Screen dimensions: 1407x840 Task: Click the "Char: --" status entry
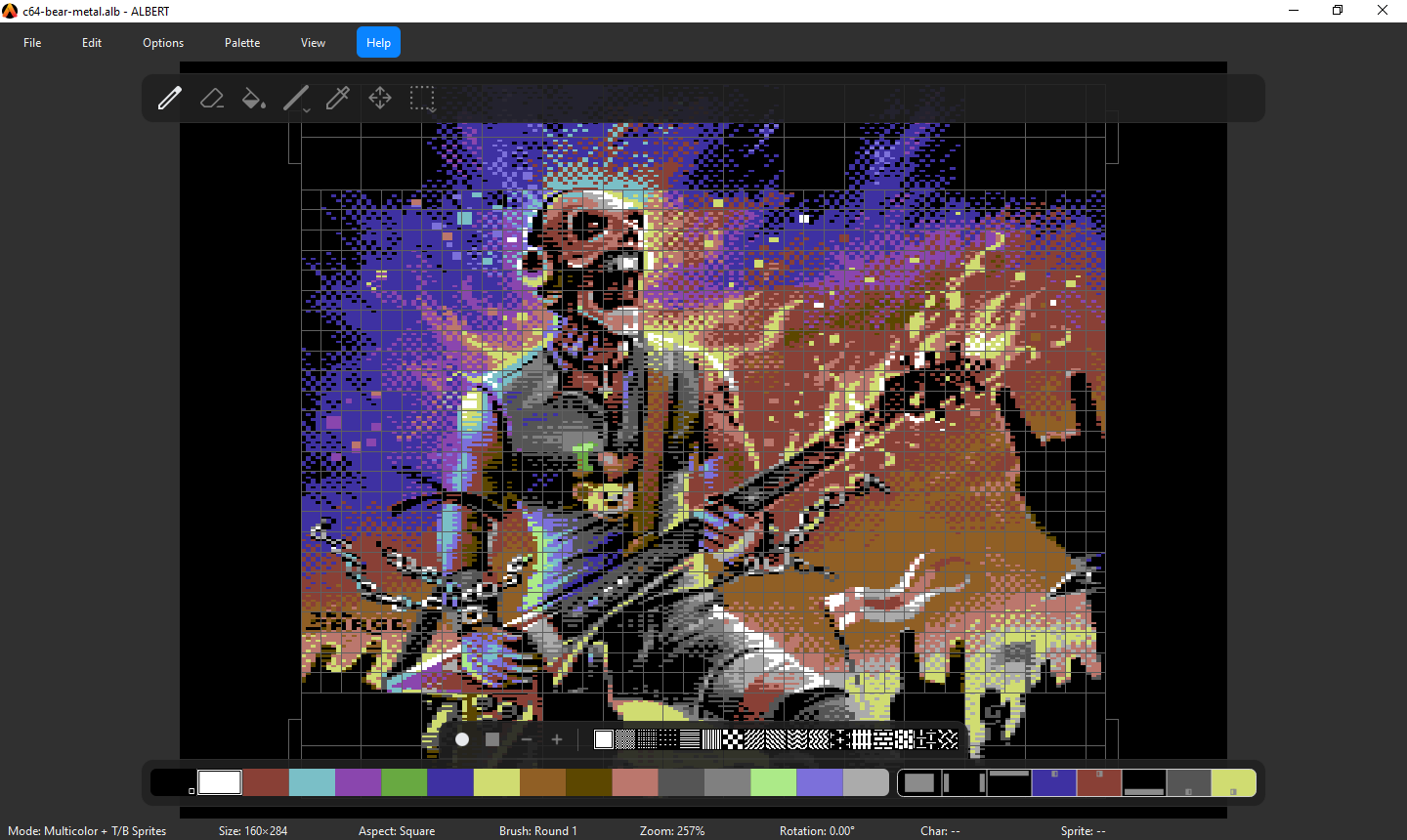940,831
